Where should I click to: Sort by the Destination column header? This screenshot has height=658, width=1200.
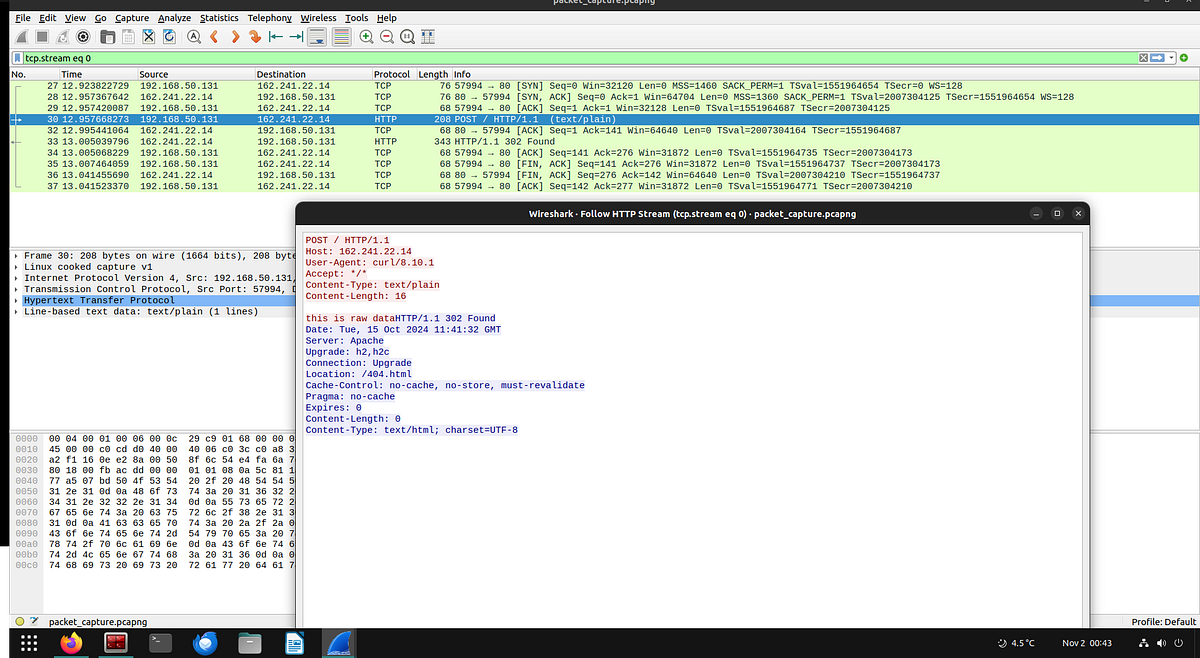313,74
